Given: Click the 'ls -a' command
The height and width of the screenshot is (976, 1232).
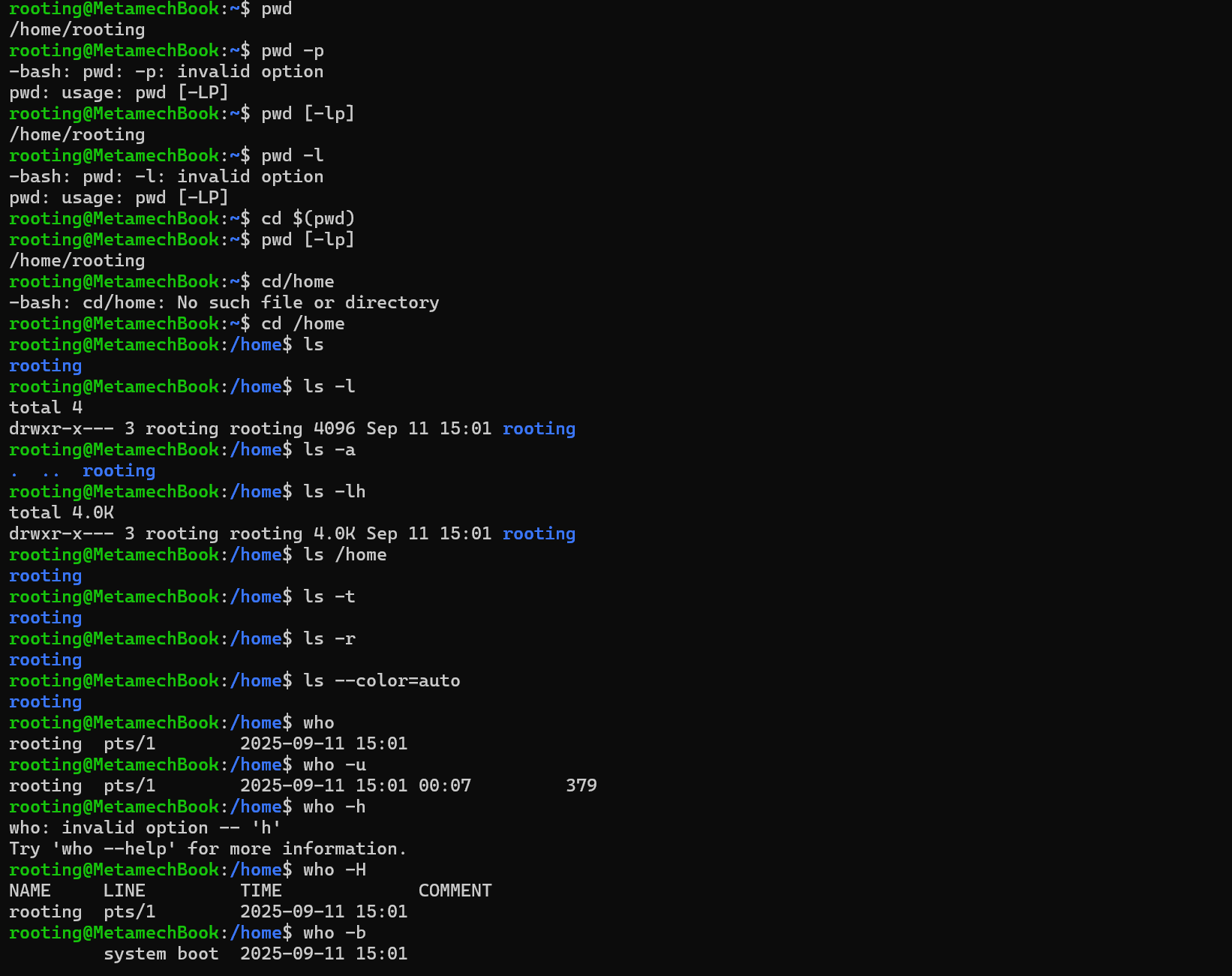Looking at the screenshot, I should (x=329, y=449).
